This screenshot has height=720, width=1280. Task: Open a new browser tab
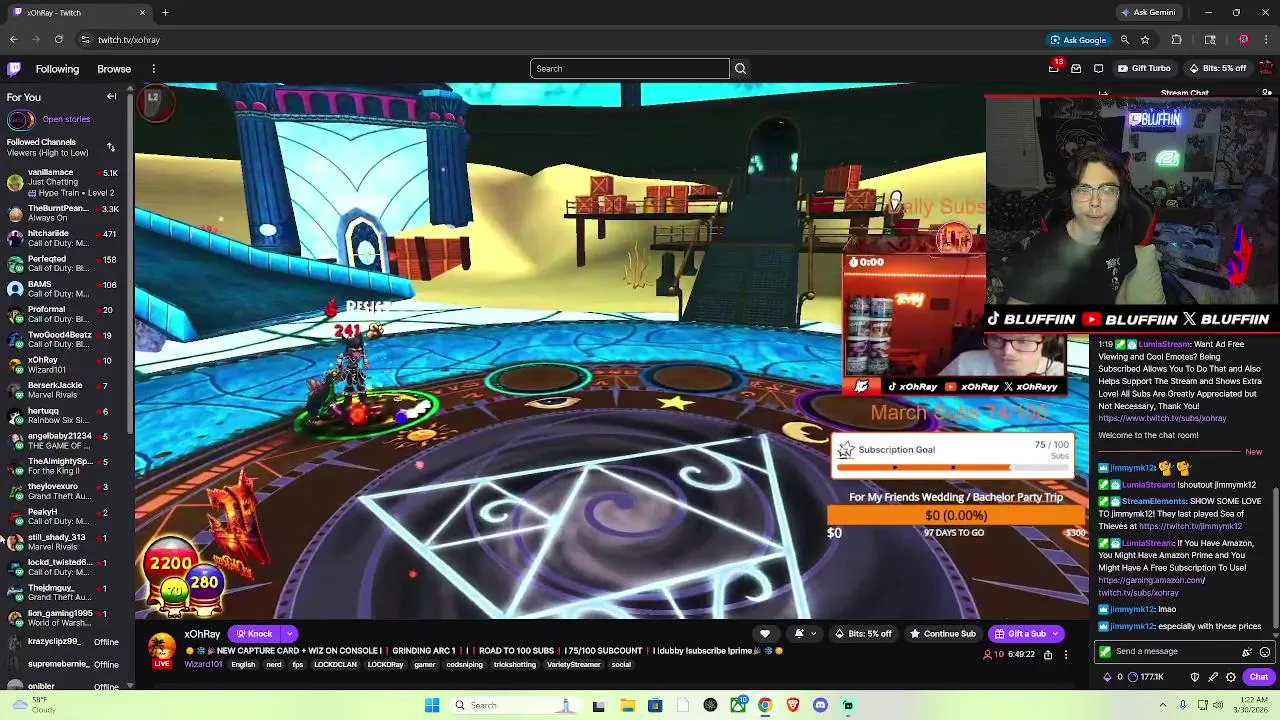click(x=165, y=13)
